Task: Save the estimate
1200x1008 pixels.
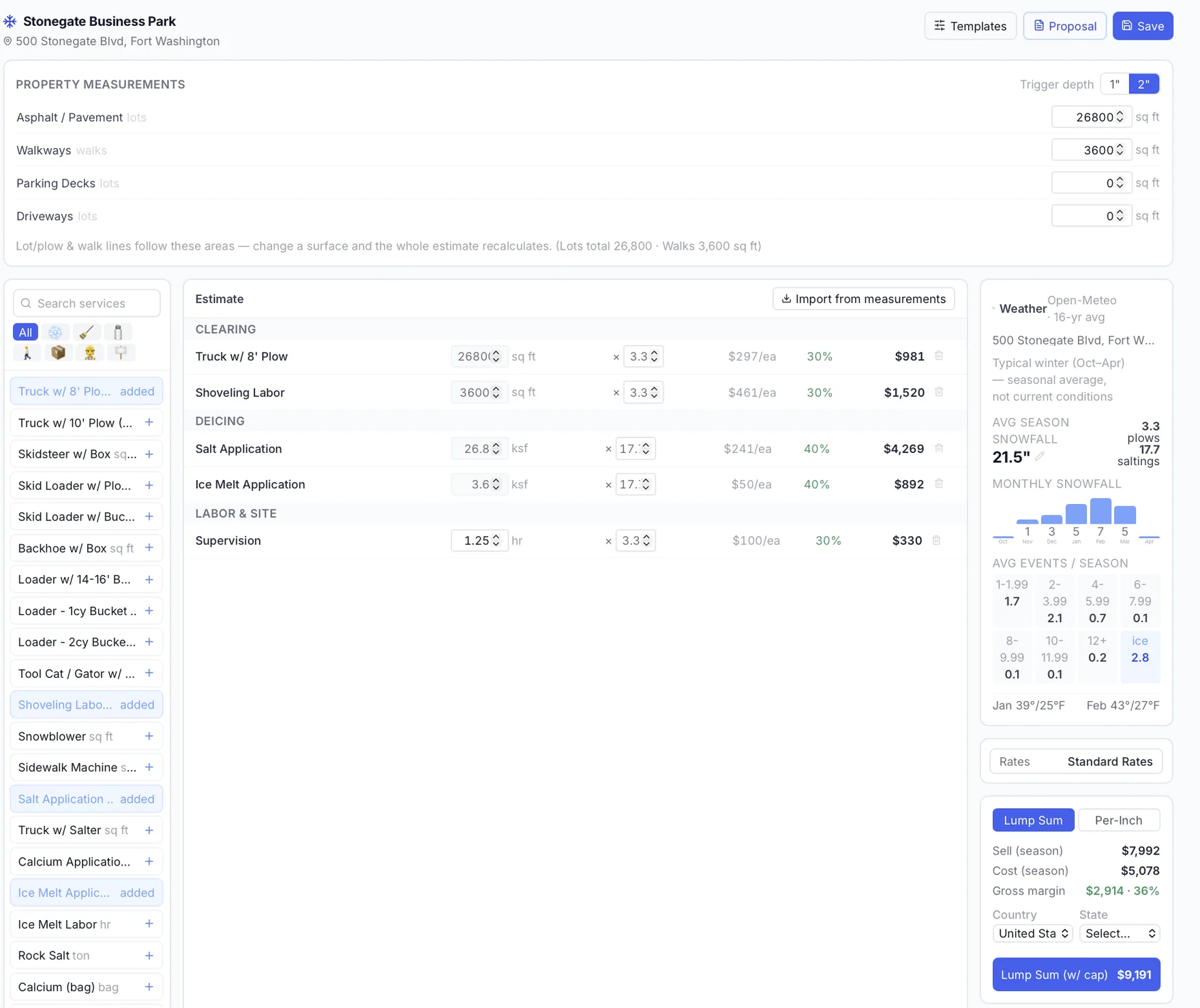Action: tap(1143, 26)
